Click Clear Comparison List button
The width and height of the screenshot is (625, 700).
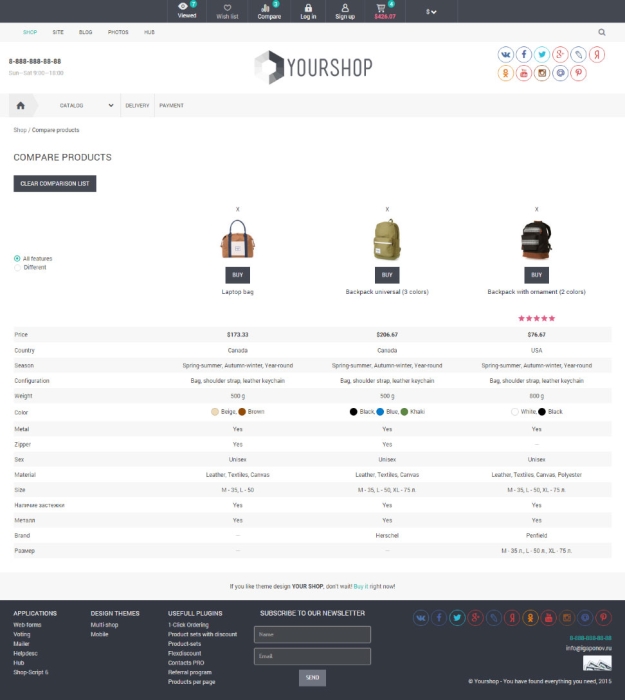55,183
